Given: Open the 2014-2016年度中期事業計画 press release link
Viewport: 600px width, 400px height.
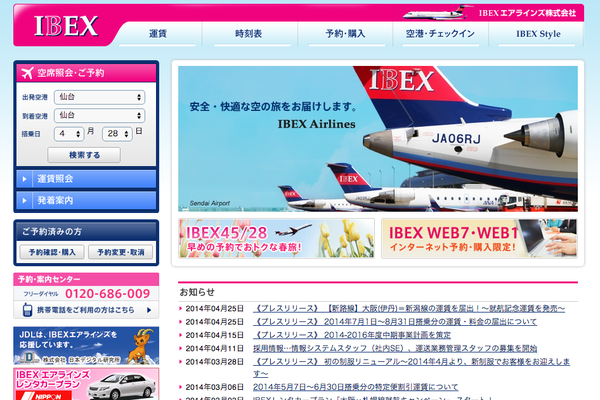Looking at the screenshot, I should pos(352,335).
